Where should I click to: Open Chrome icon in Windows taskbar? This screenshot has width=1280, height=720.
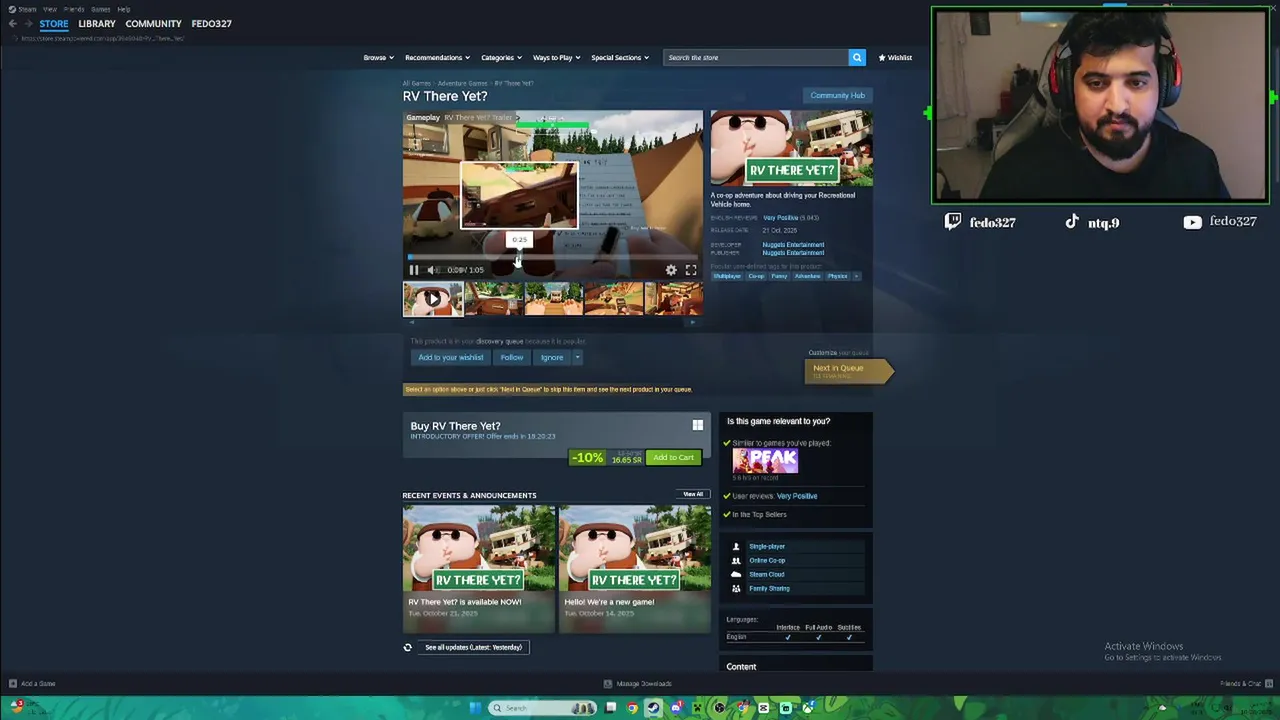(632, 708)
